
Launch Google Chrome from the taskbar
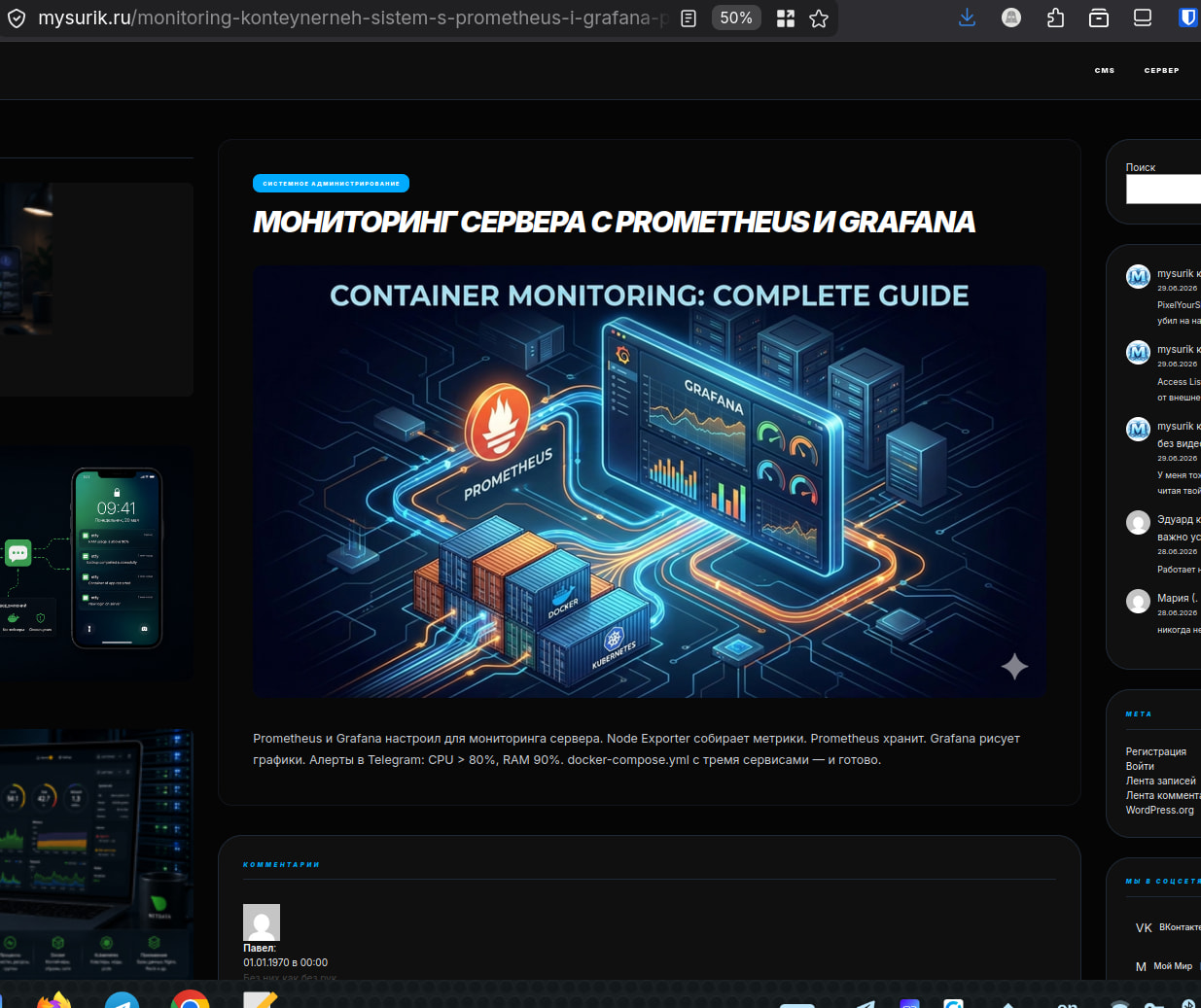pyautogui.click(x=190, y=1000)
